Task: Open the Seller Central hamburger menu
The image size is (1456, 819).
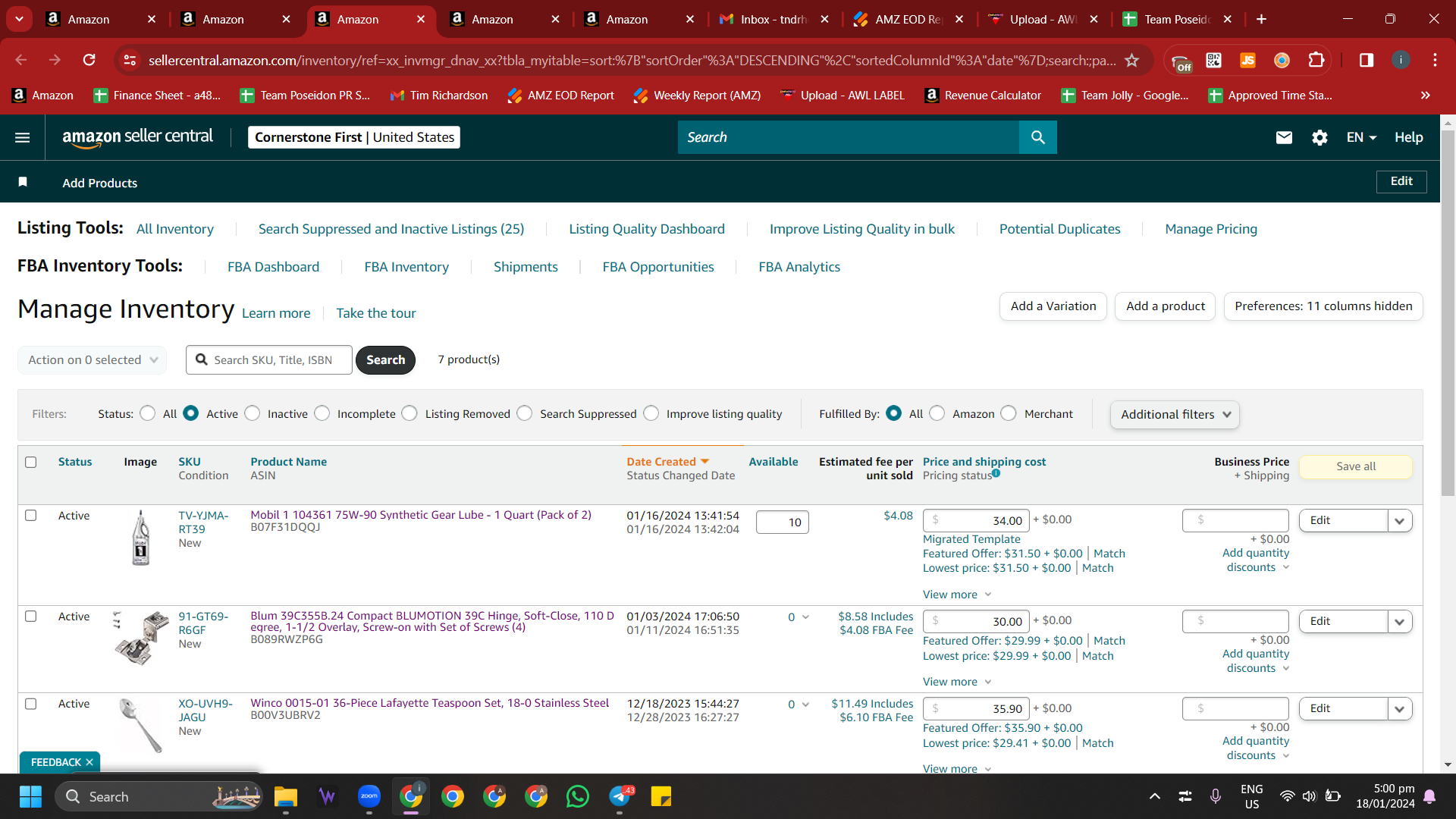Action: pyautogui.click(x=23, y=137)
